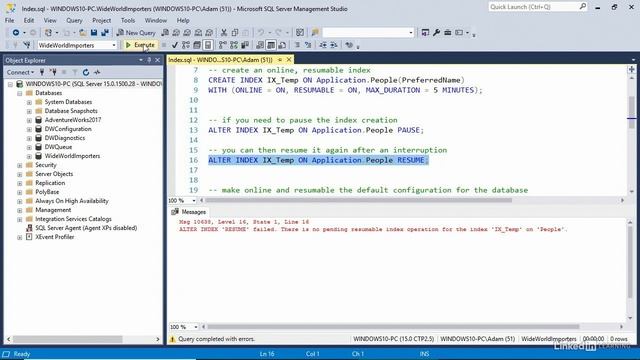Image resolution: width=640 pixels, height=360 pixels.
Task: Click the New Query button
Action: pyautogui.click(x=136, y=33)
